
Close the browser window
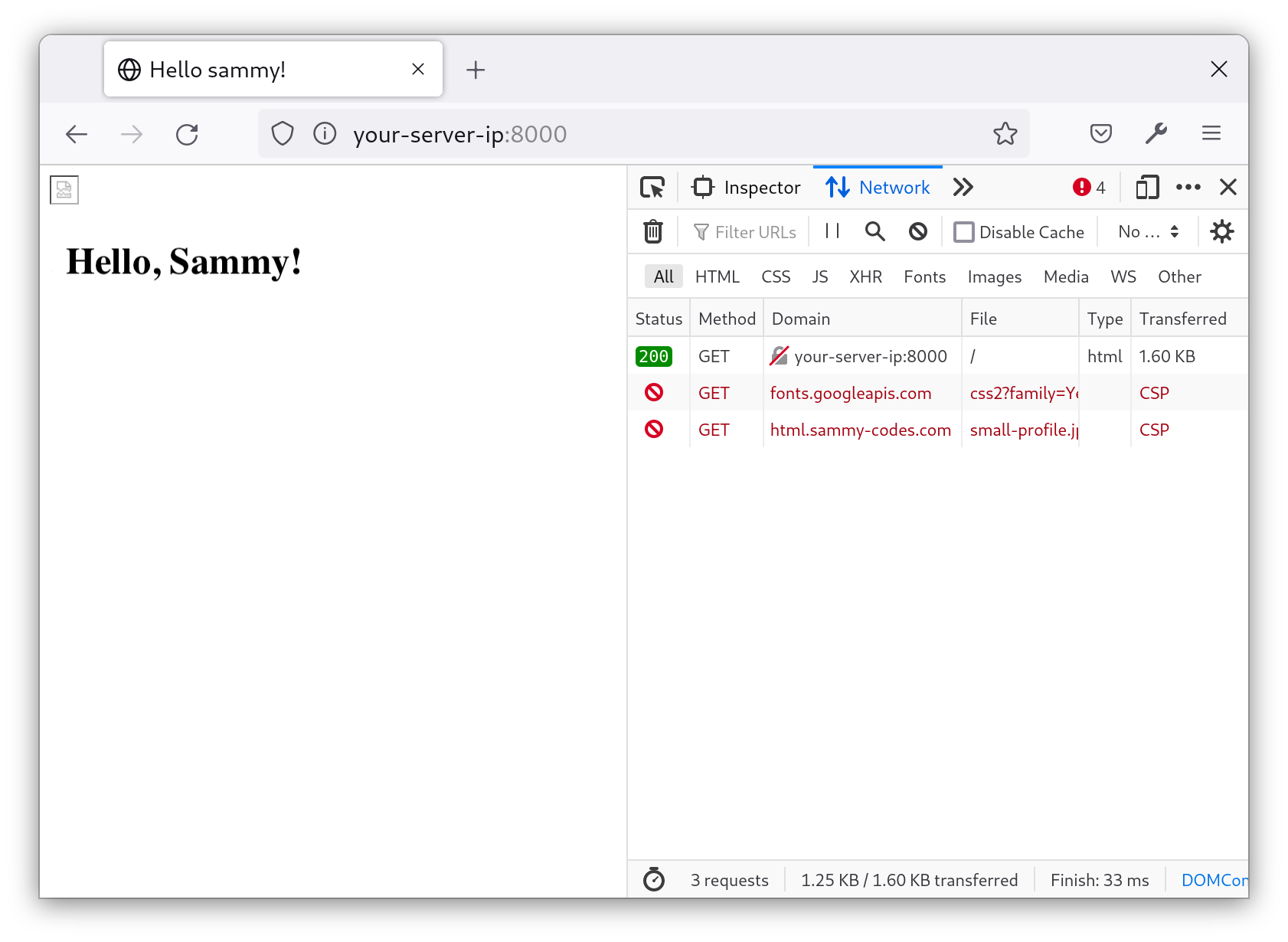pos(1219,69)
